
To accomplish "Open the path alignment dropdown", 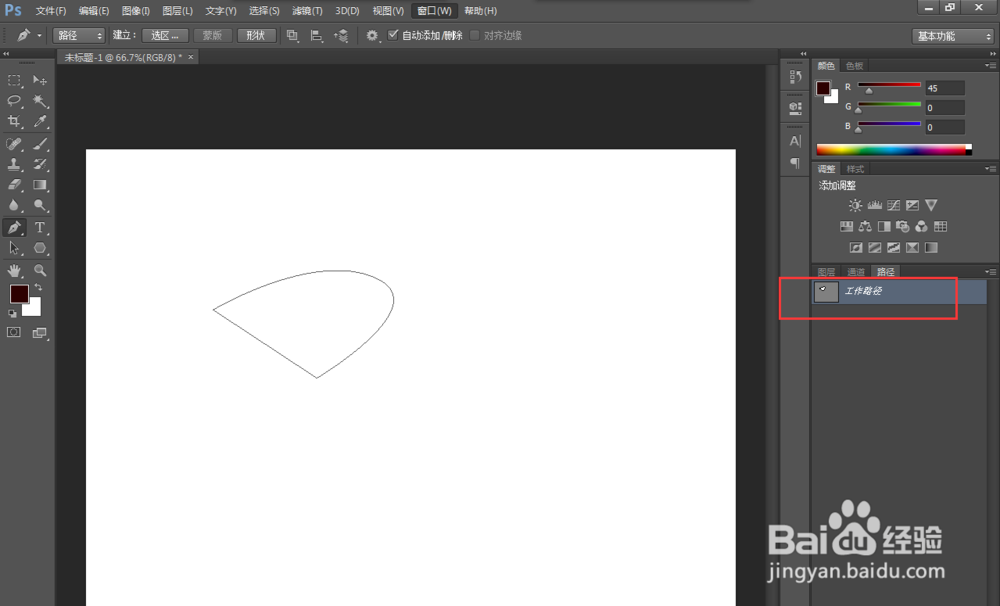I will point(316,36).
